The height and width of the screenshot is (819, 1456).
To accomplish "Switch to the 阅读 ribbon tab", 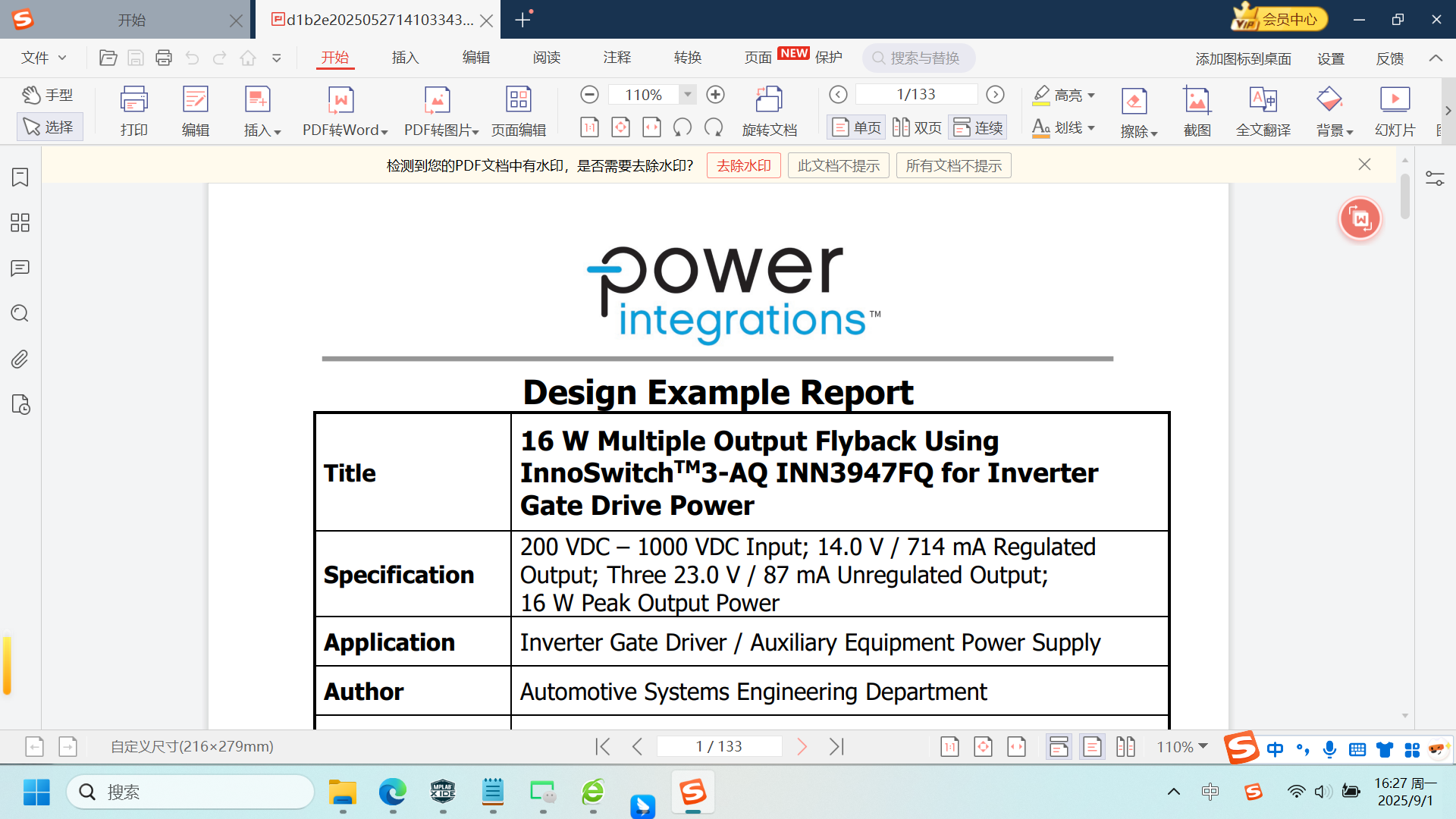I will pyautogui.click(x=546, y=58).
